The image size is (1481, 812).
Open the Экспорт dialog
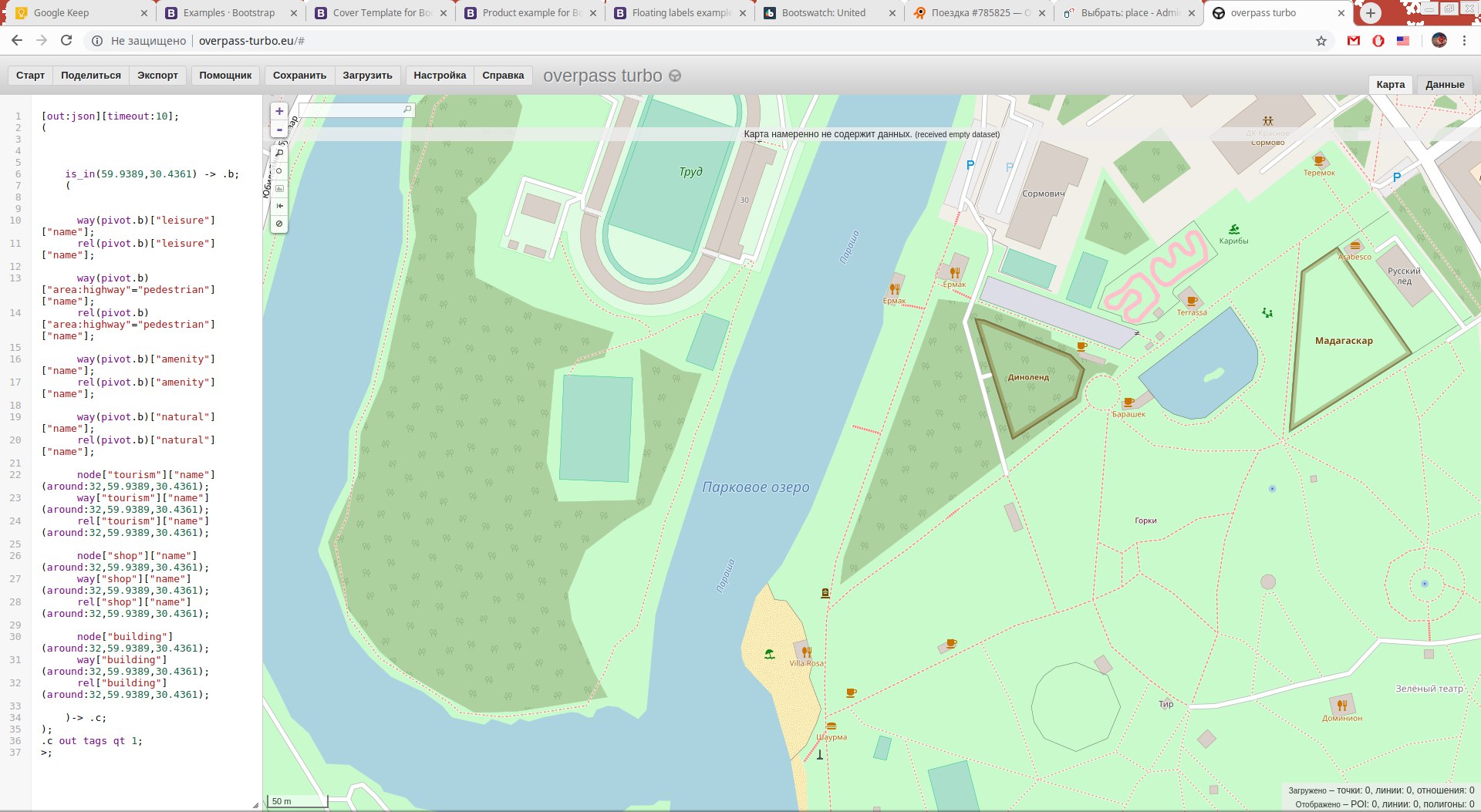[157, 75]
